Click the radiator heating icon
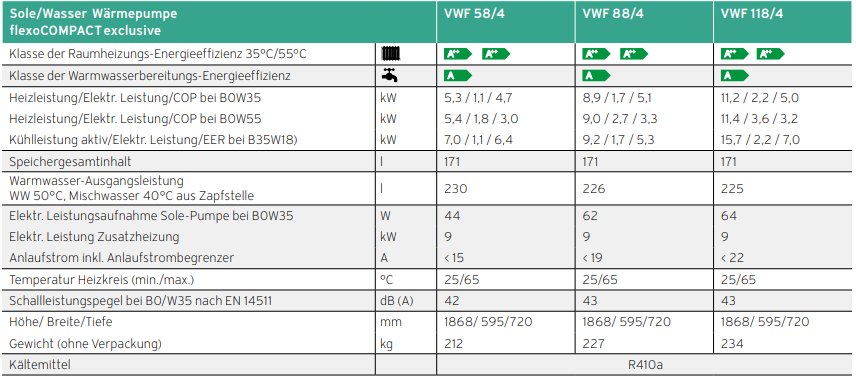Screen dimensions: 856x377 (x=391, y=53)
